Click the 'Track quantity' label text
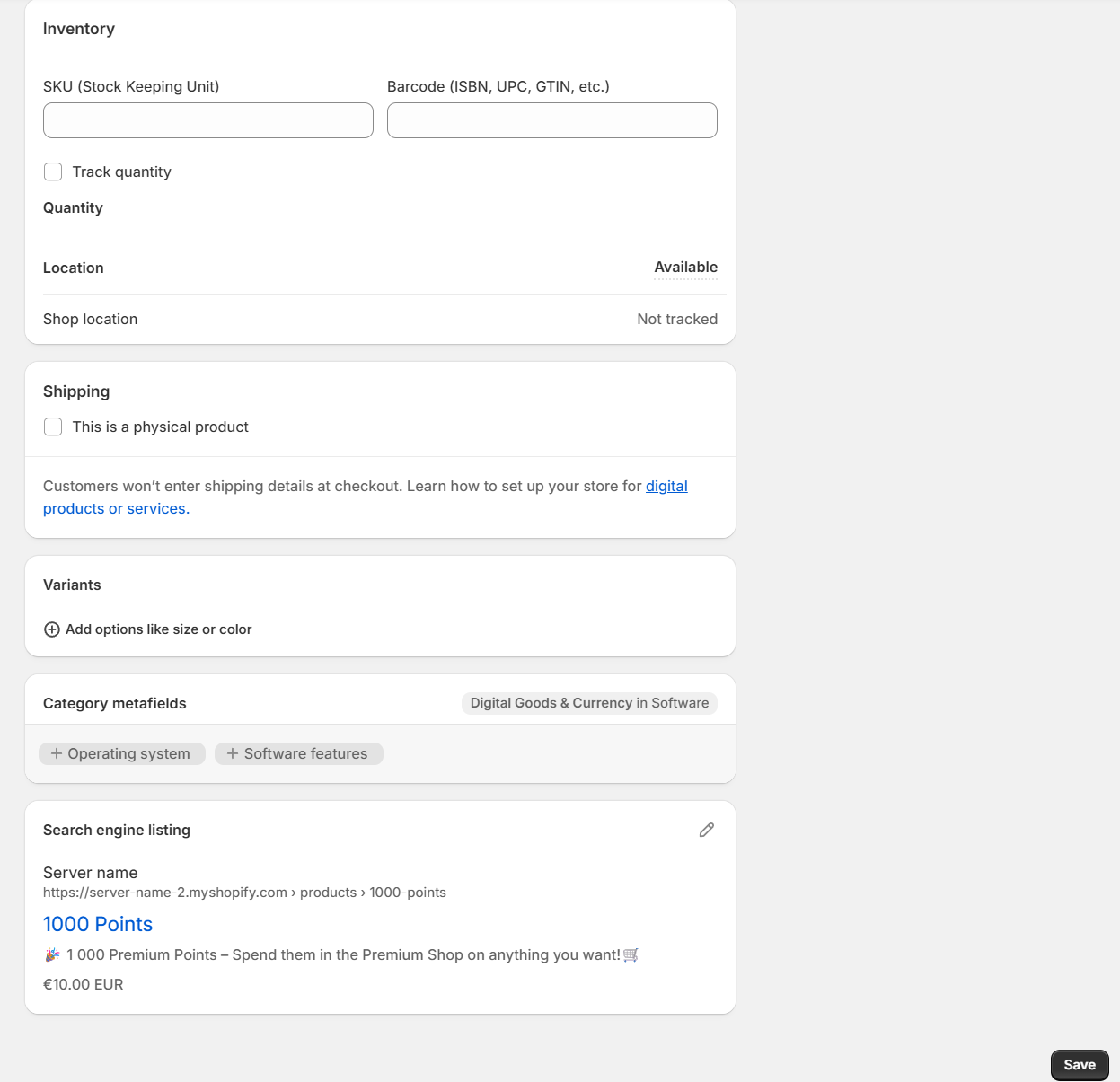Image resolution: width=1120 pixels, height=1082 pixels. (121, 172)
